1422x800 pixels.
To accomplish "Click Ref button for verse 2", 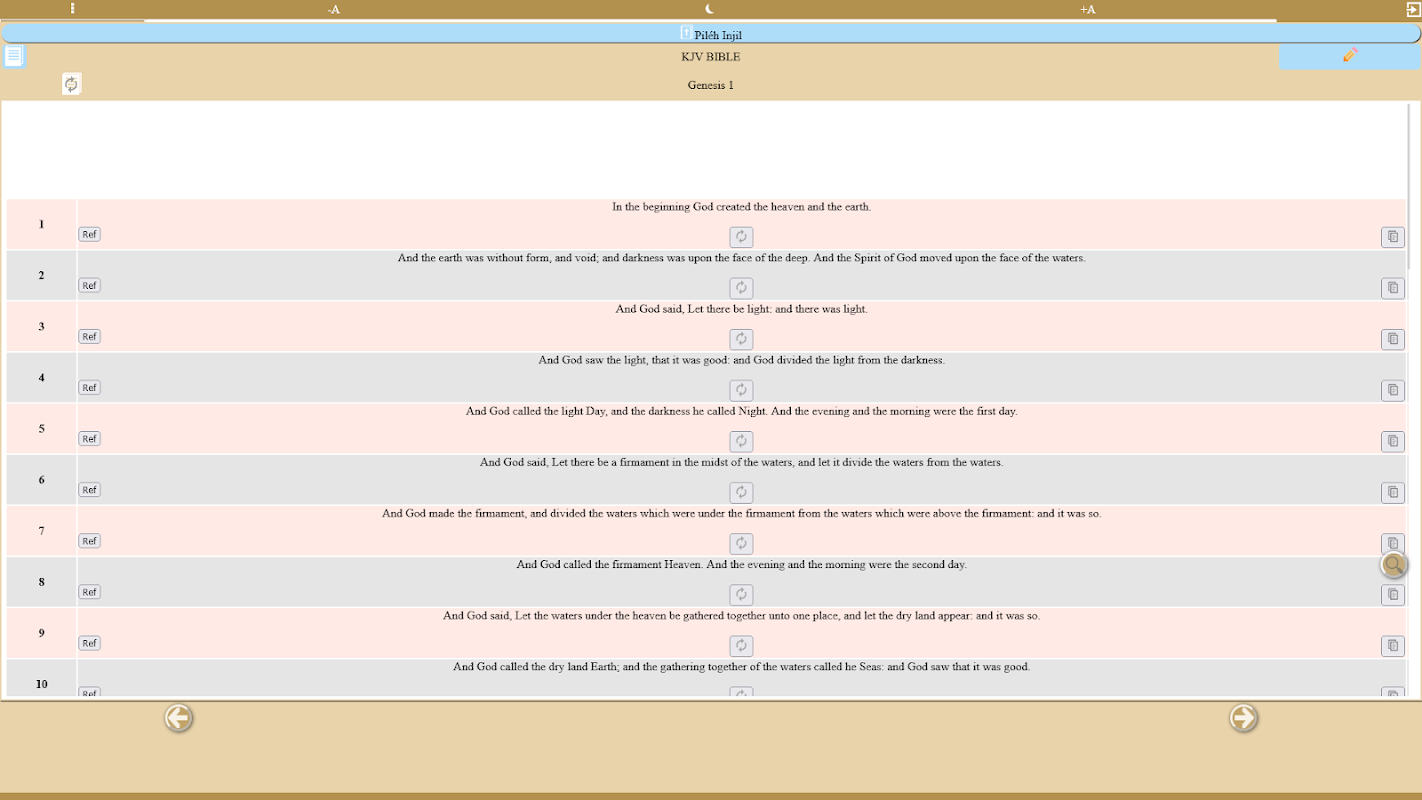I will (x=90, y=285).
